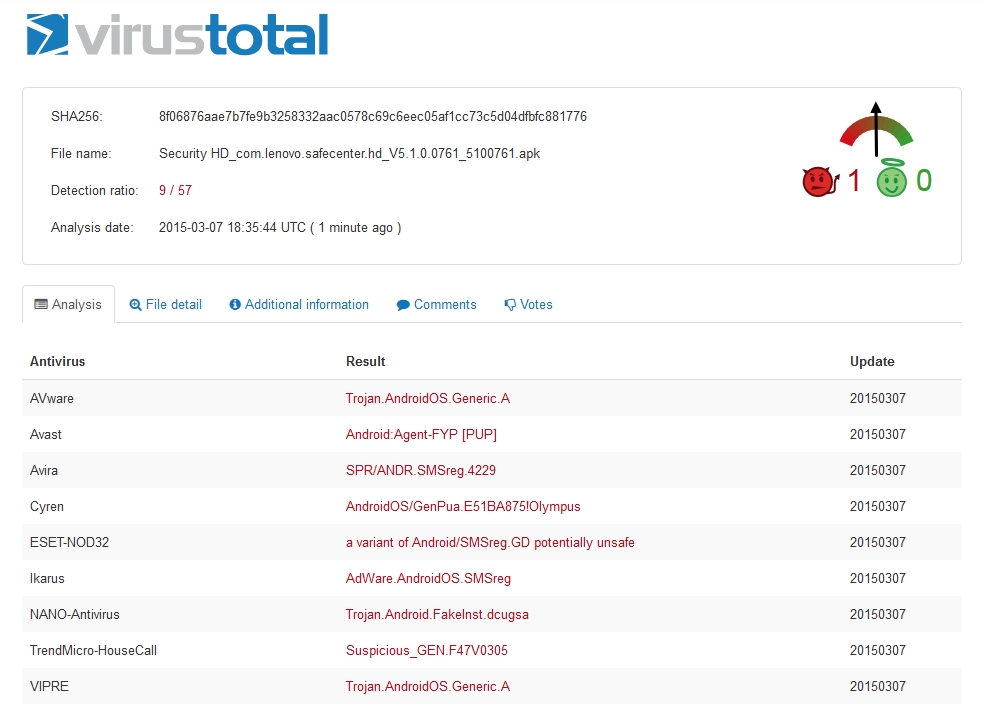Click the community score gauge
Image resolution: width=984 pixels, height=706 pixels.
[x=876, y=129]
